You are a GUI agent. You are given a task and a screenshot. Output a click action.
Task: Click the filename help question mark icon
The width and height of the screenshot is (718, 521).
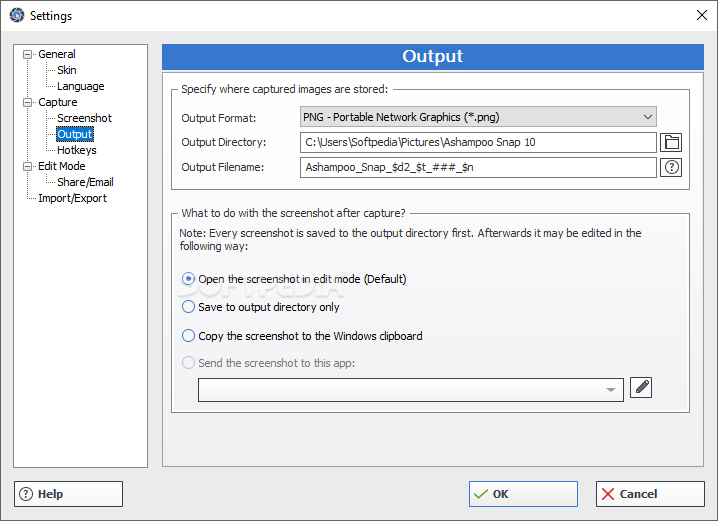tap(672, 167)
